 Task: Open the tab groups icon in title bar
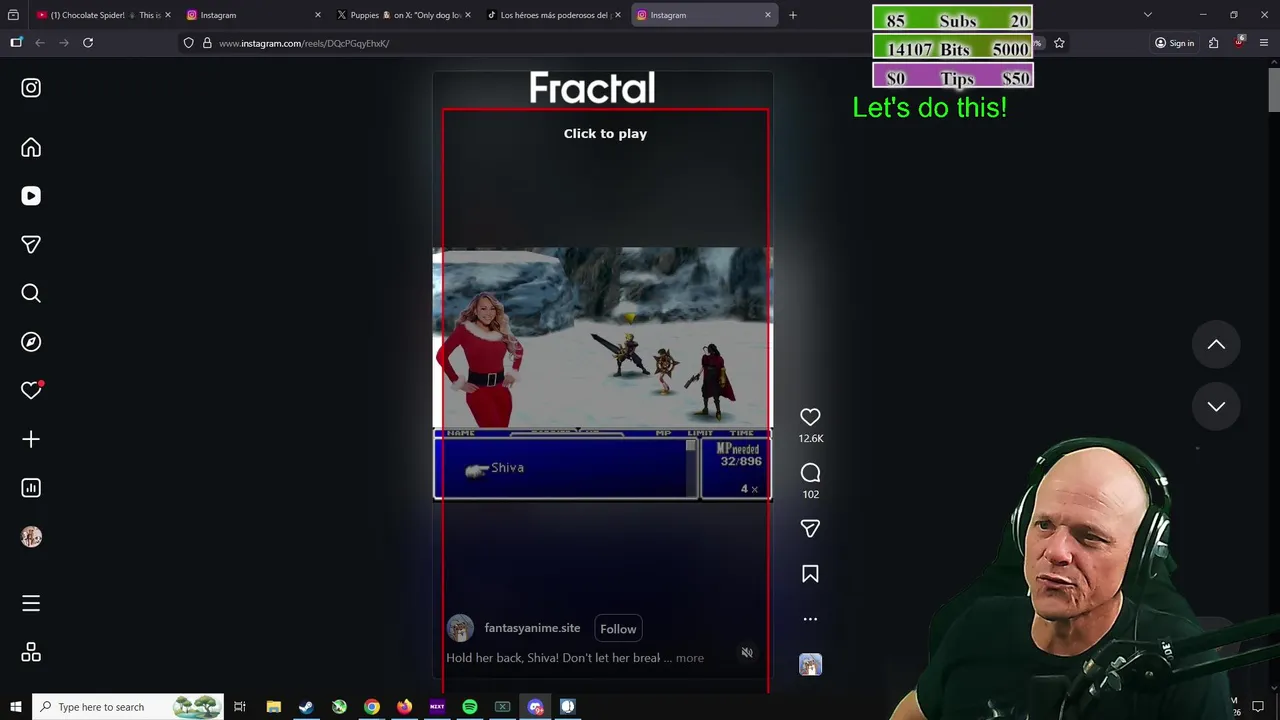point(13,15)
